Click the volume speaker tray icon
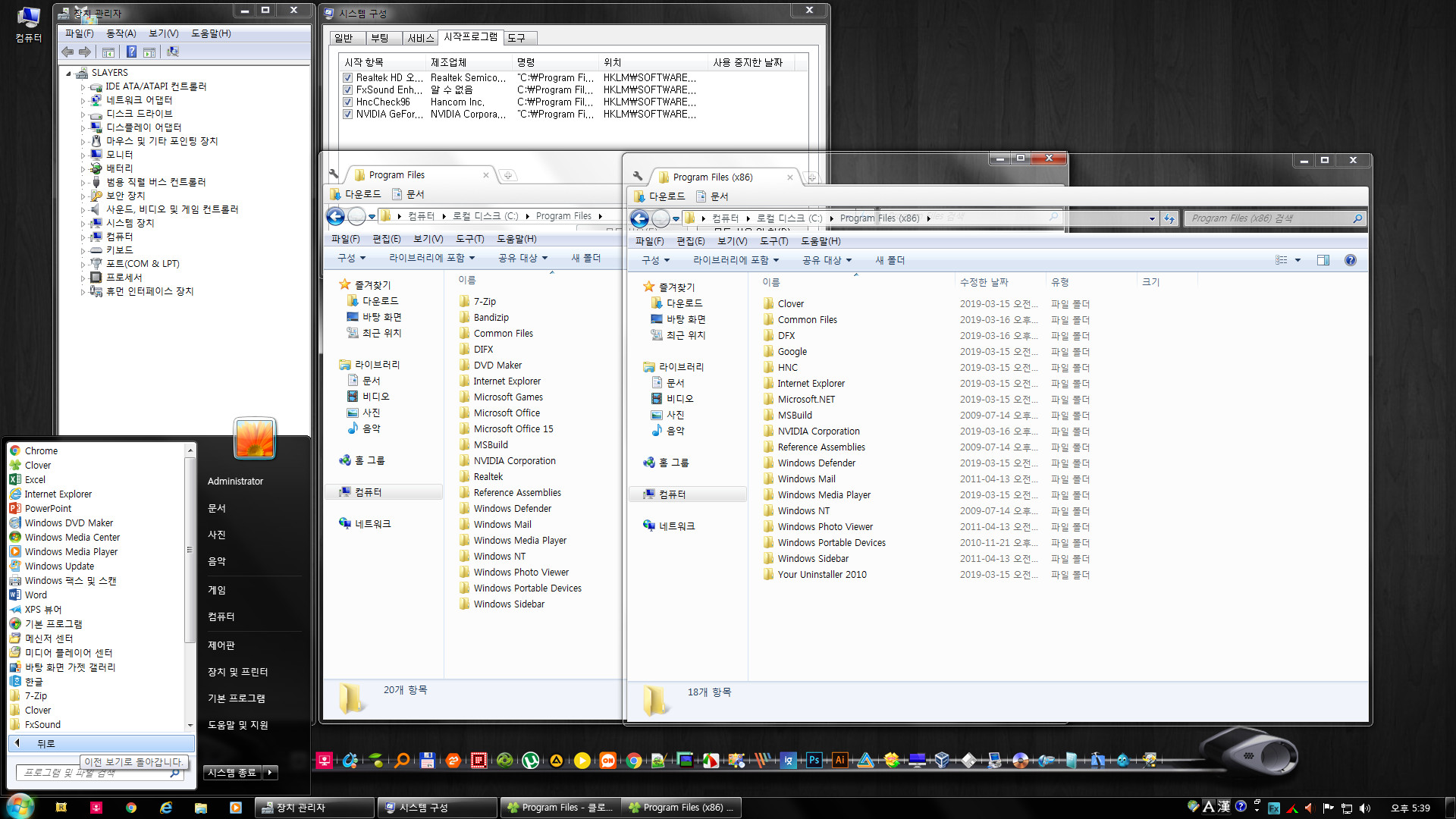 [1364, 808]
